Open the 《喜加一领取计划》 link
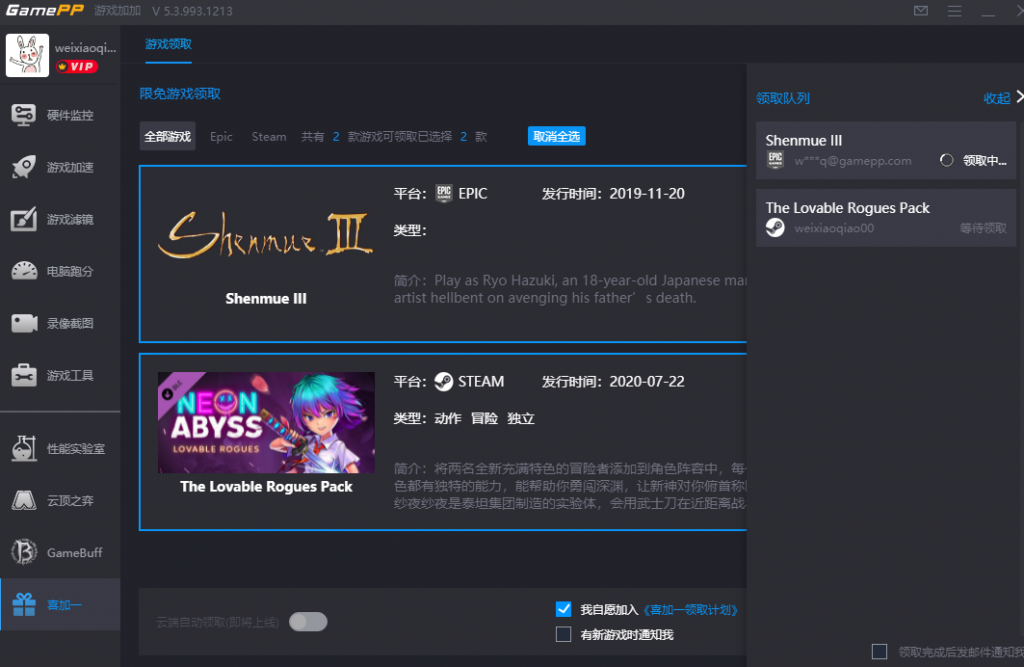 coord(691,610)
